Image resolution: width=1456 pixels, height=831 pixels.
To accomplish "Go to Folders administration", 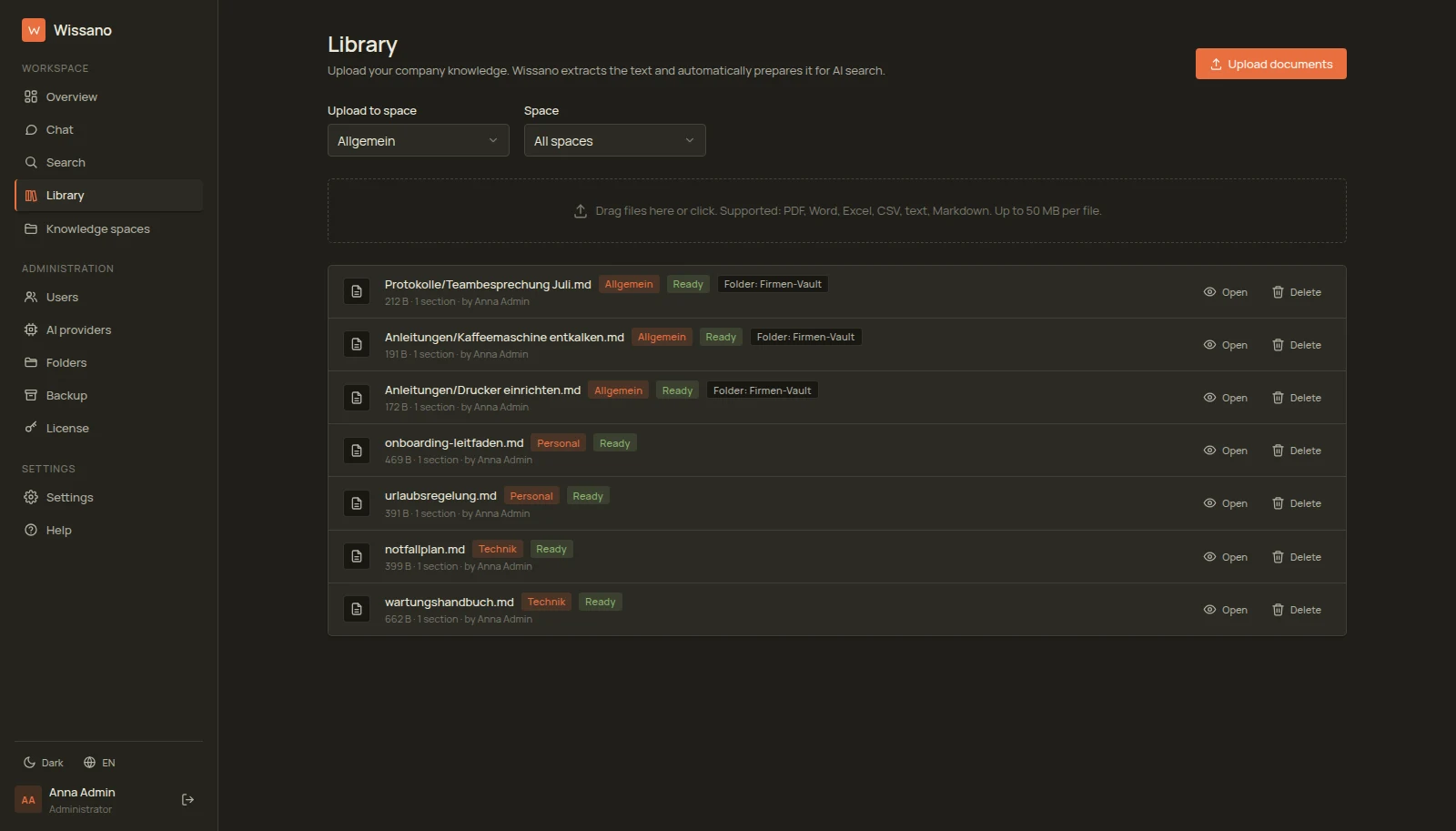I will point(108,362).
